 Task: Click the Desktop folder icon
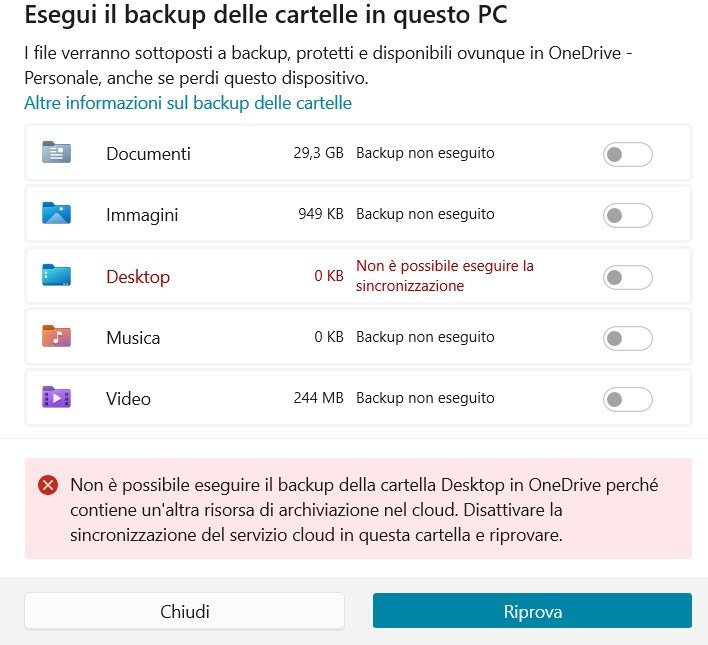pyautogui.click(x=56, y=275)
